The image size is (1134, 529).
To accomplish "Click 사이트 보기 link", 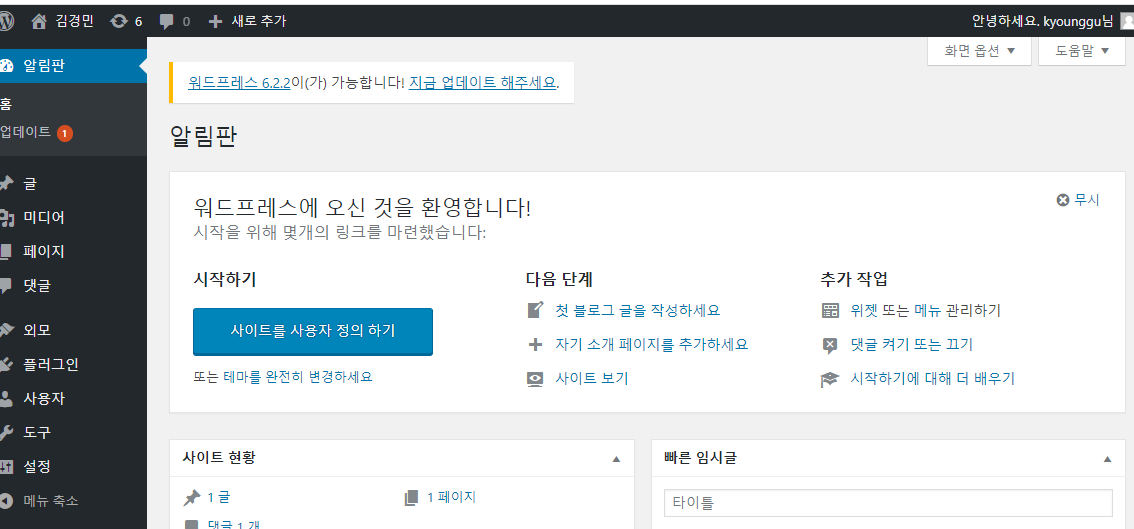I will click(x=592, y=378).
